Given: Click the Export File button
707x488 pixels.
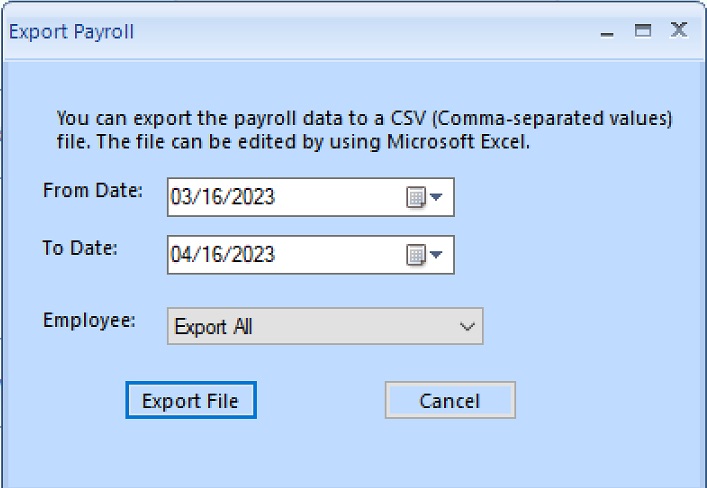Looking at the screenshot, I should point(191,401).
